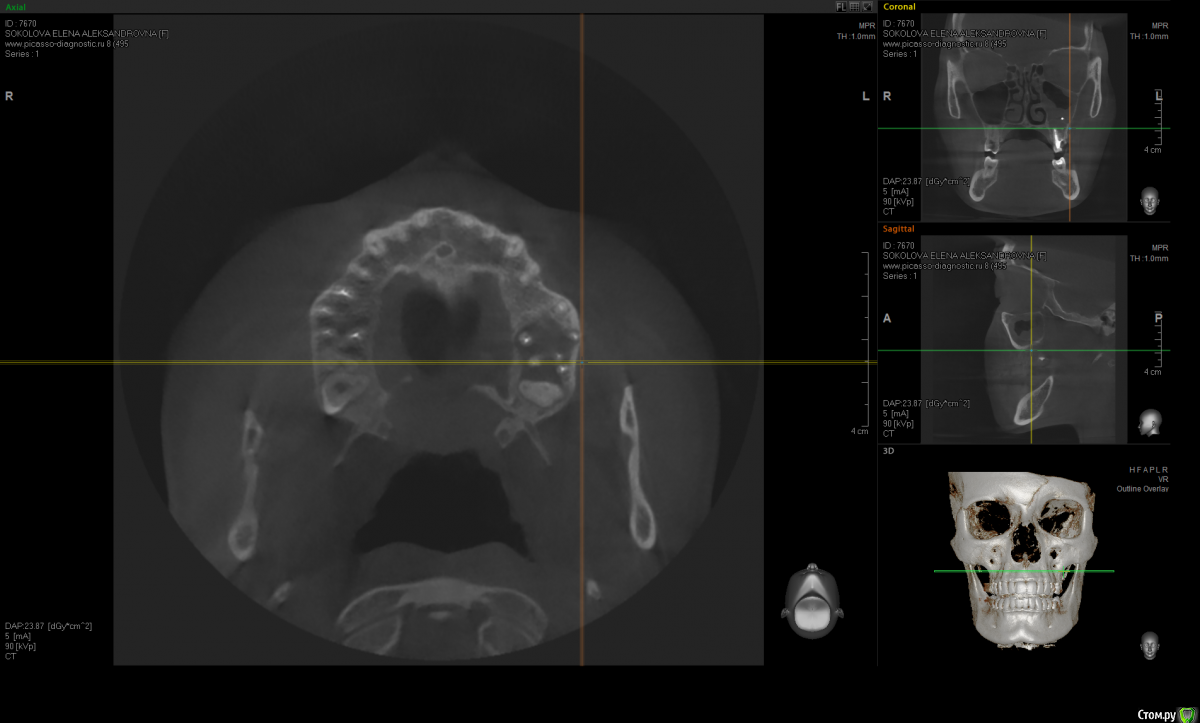Click the Outline Overlay label in 3D view

click(1141, 489)
